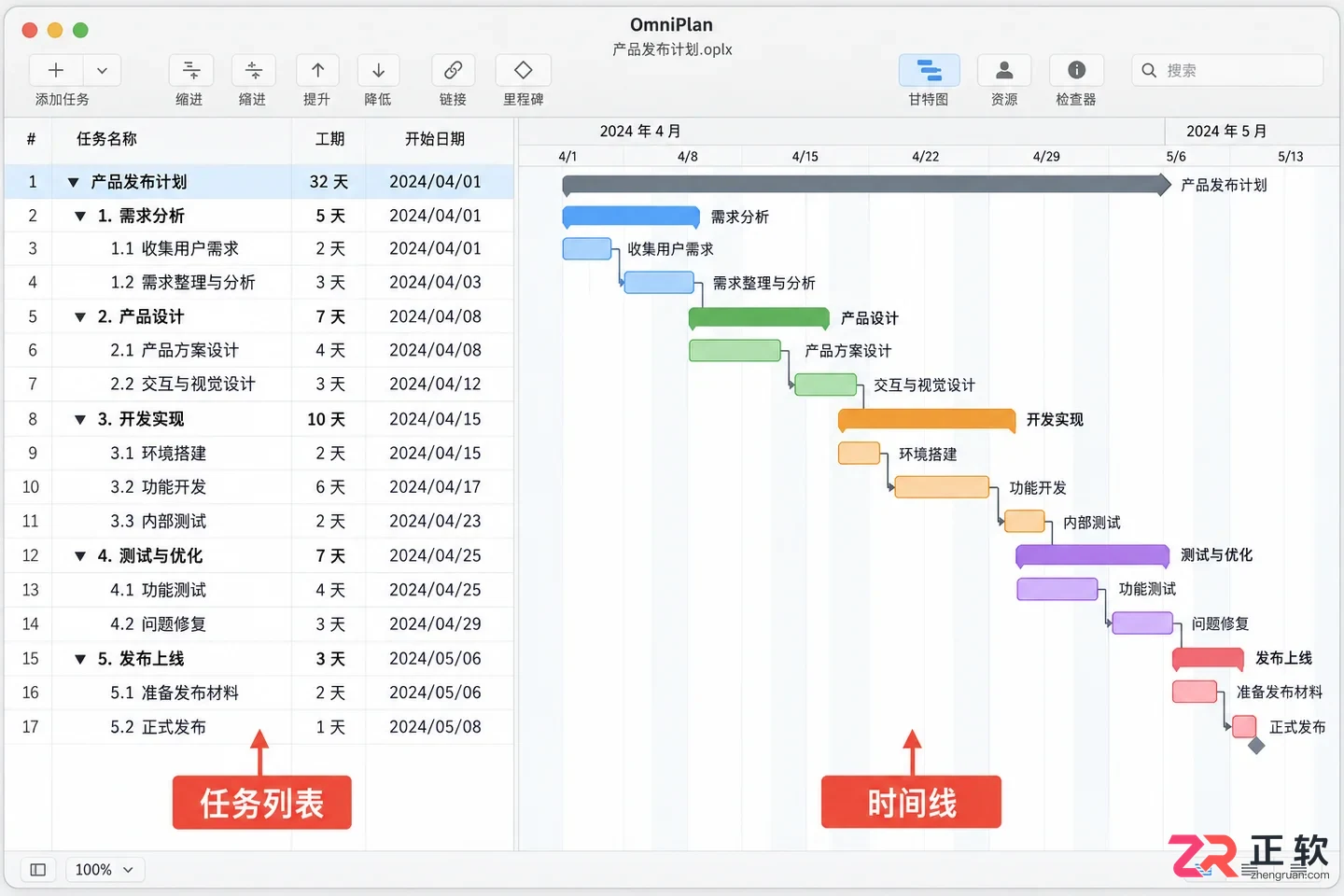Click the 2024/04/17 start date cell
The image size is (1344, 896).
436,487
